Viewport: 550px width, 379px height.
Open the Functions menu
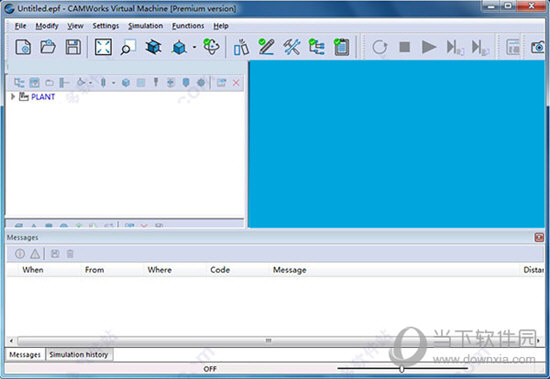(x=188, y=26)
